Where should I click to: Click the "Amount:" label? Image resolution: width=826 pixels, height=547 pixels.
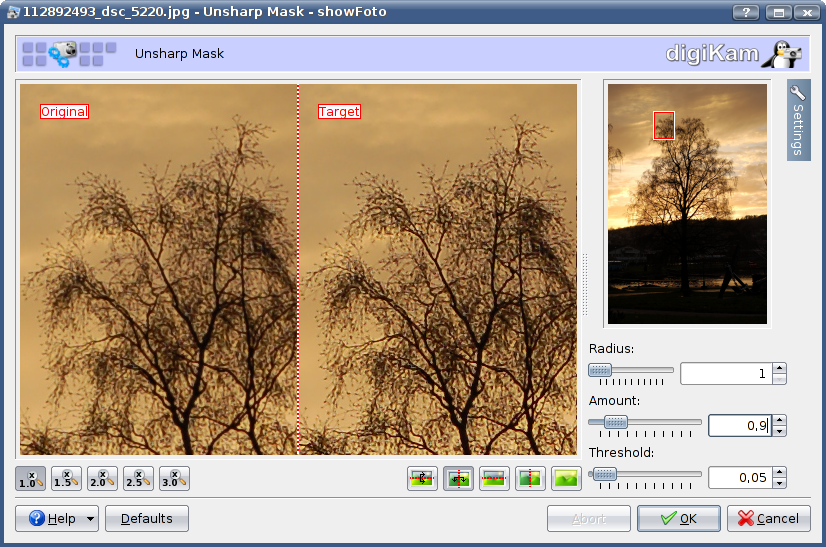coord(614,401)
